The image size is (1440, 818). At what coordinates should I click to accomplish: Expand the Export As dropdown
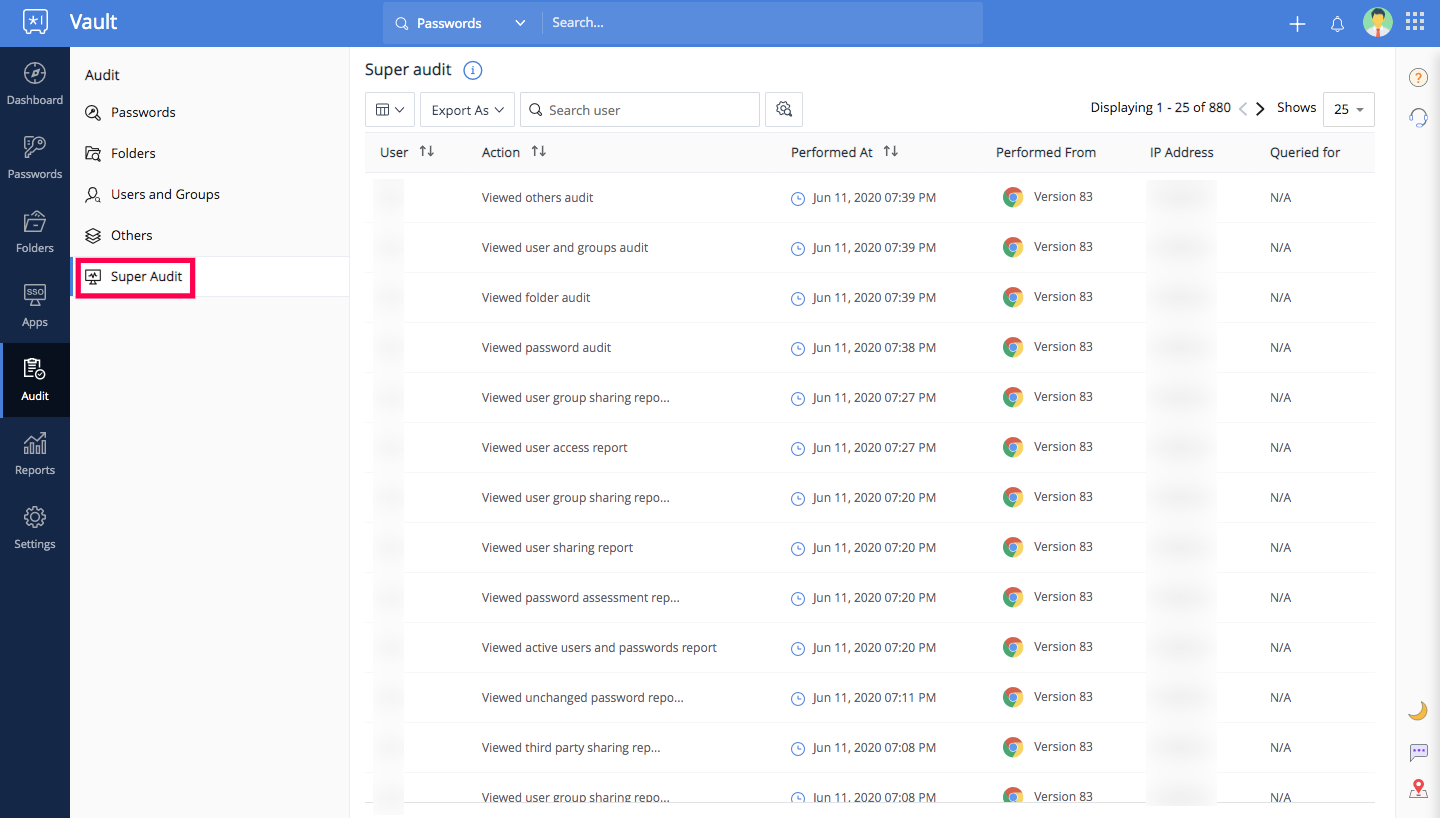tap(467, 110)
